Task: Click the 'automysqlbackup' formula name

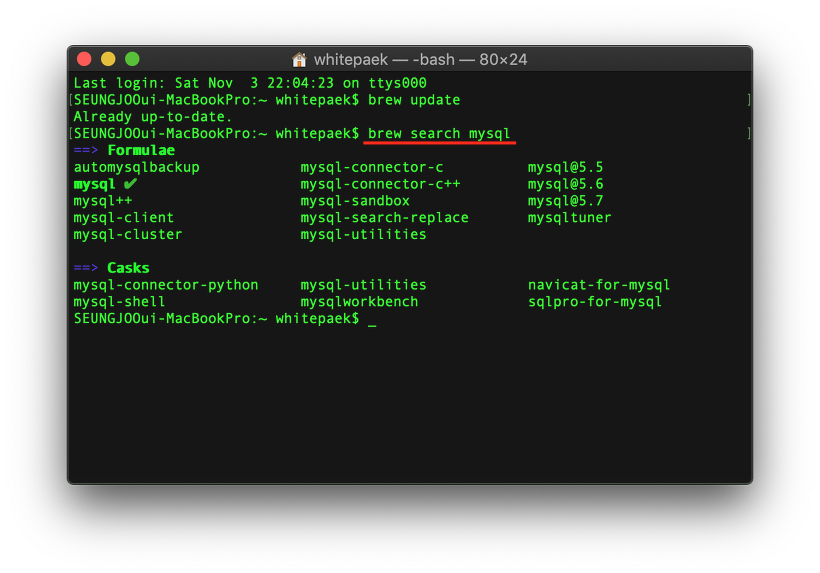Action: pos(136,167)
